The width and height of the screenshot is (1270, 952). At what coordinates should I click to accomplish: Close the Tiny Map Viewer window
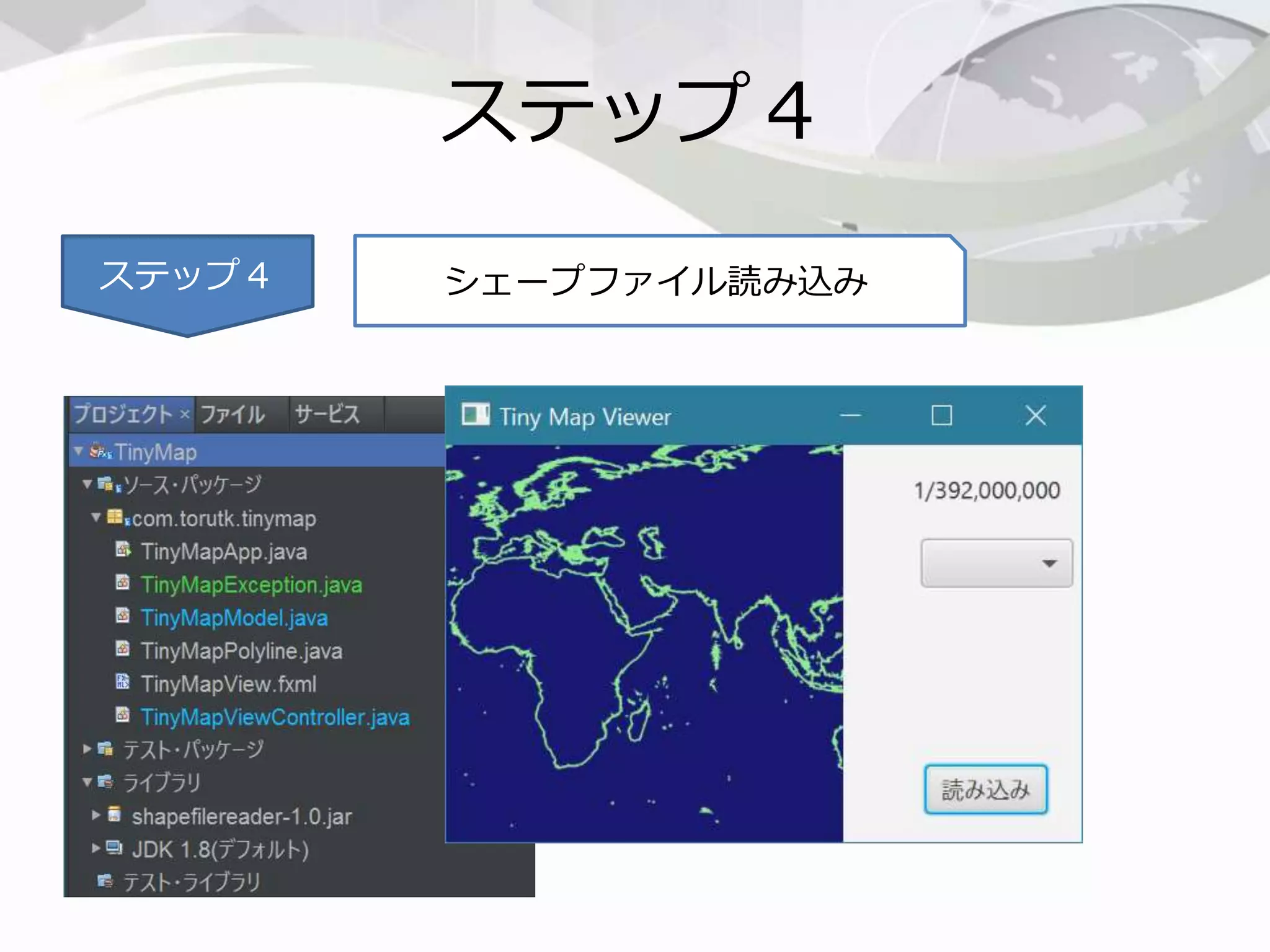pyautogui.click(x=1036, y=415)
